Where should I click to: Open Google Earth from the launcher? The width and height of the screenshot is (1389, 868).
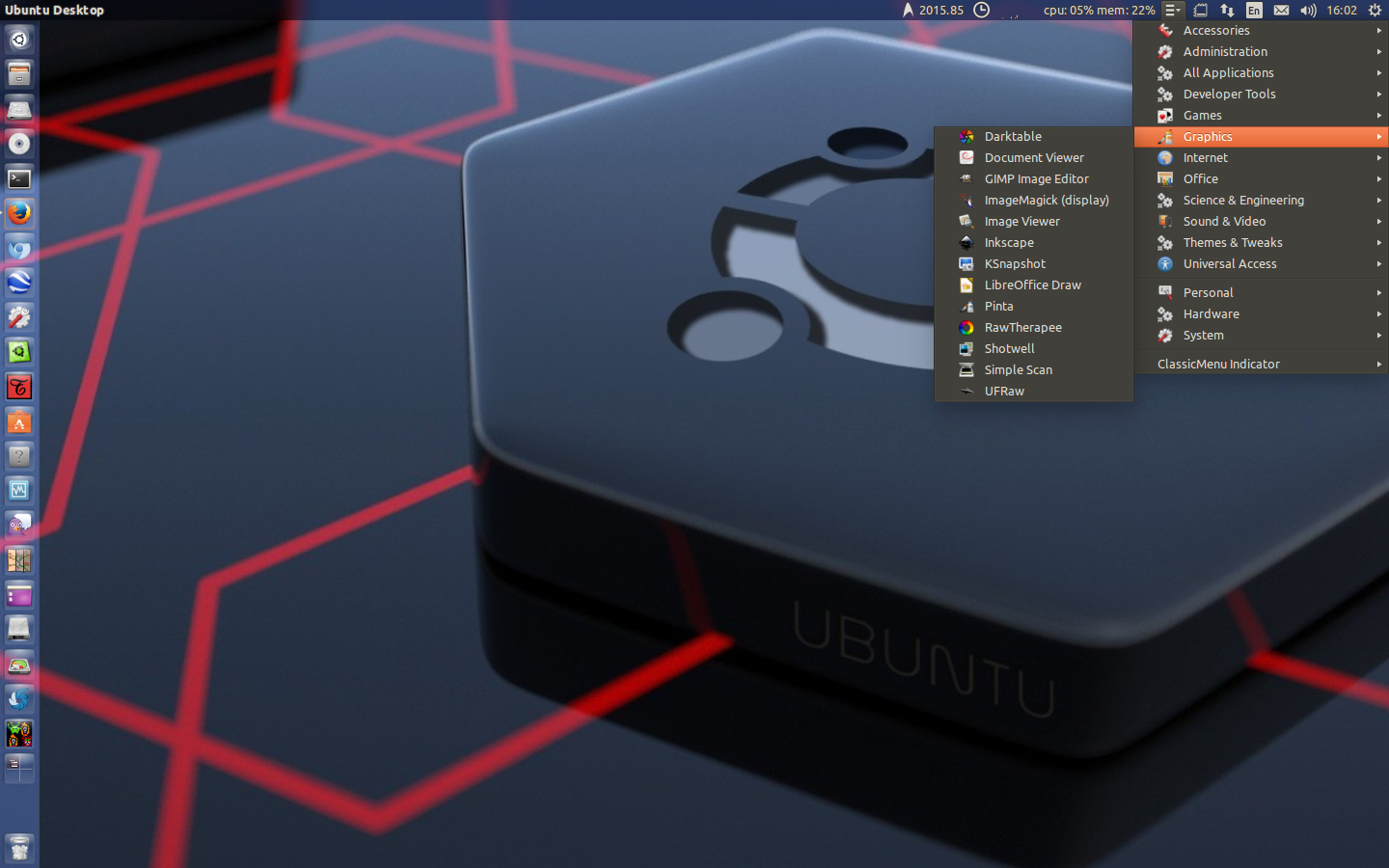click(x=19, y=283)
